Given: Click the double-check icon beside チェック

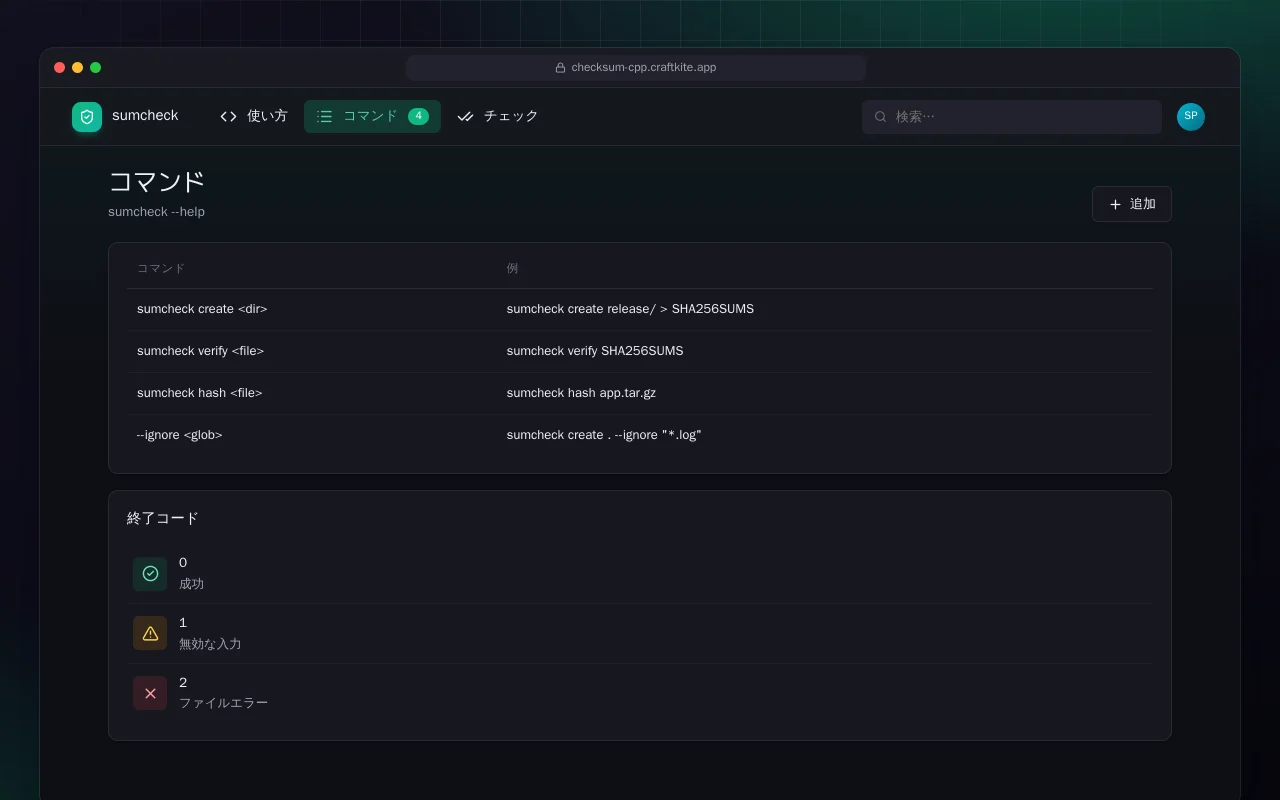Looking at the screenshot, I should click(x=465, y=117).
